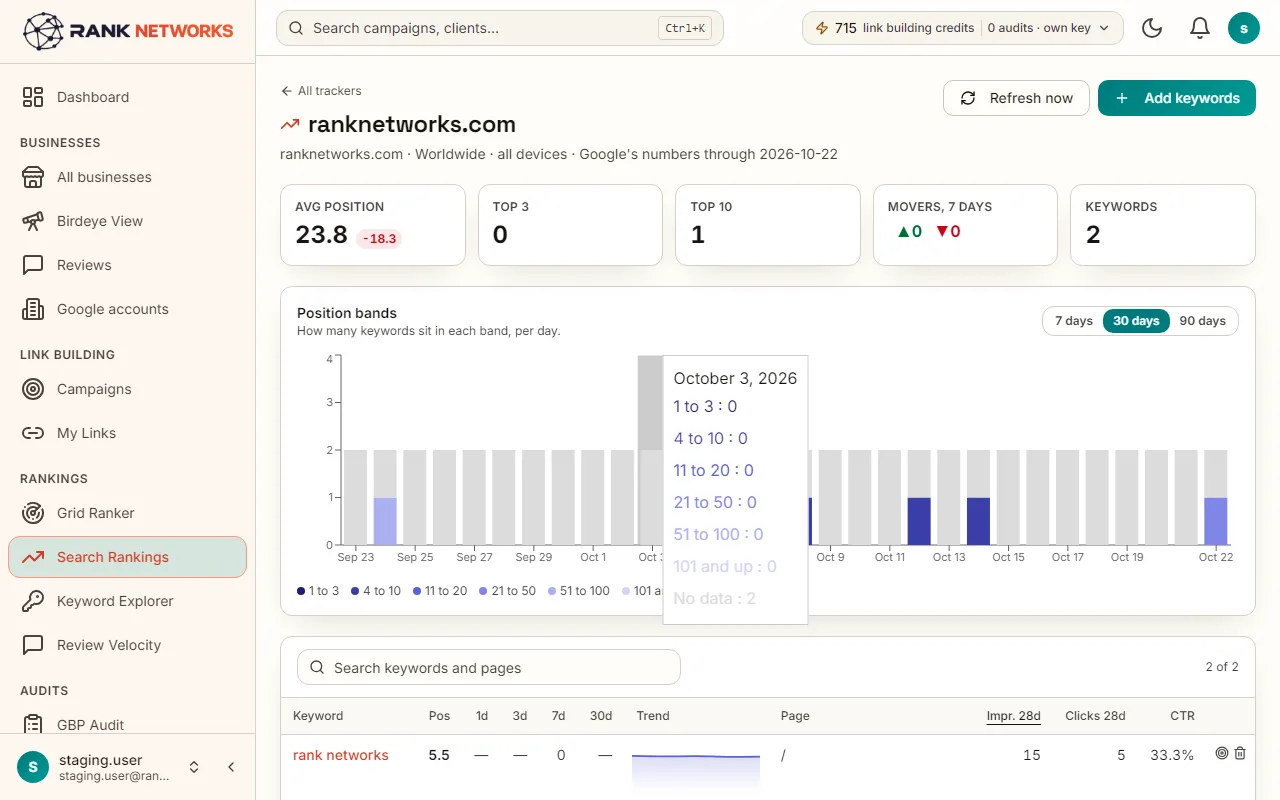Switch chart range to 90 days

1202,321
